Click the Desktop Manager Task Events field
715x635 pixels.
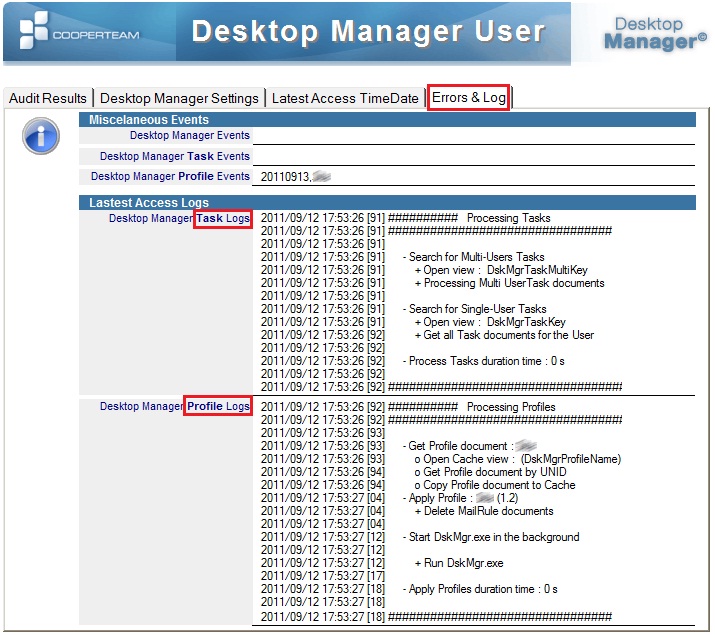pyautogui.click(x=474, y=156)
